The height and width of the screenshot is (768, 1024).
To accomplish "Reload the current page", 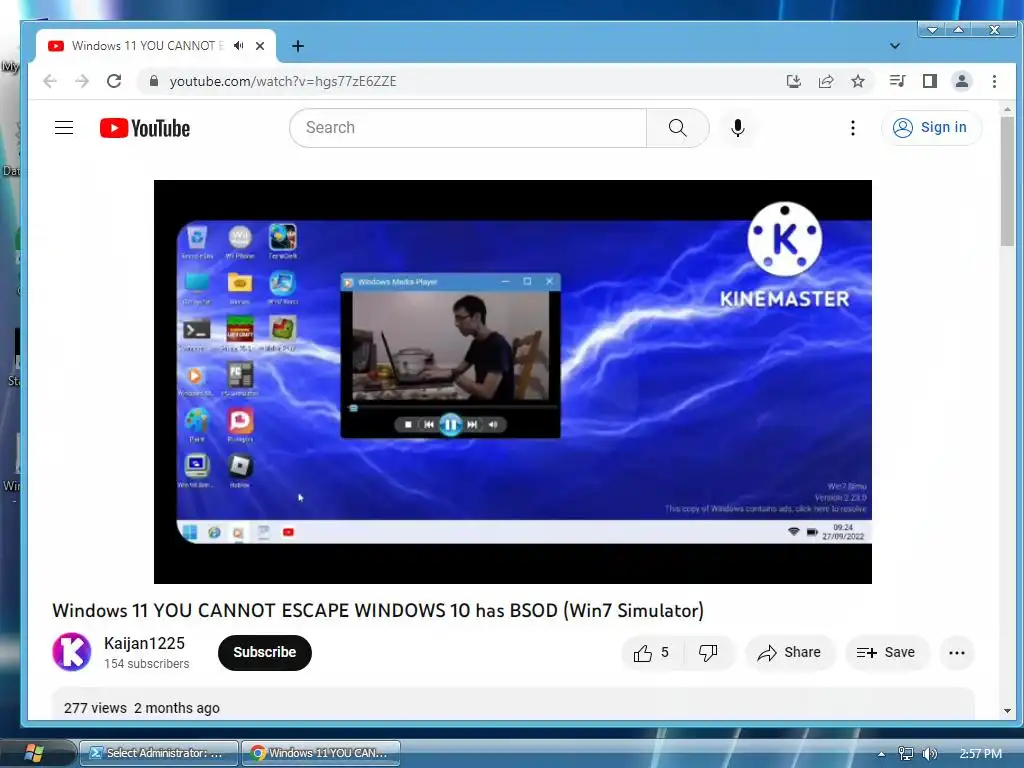I will tap(114, 81).
